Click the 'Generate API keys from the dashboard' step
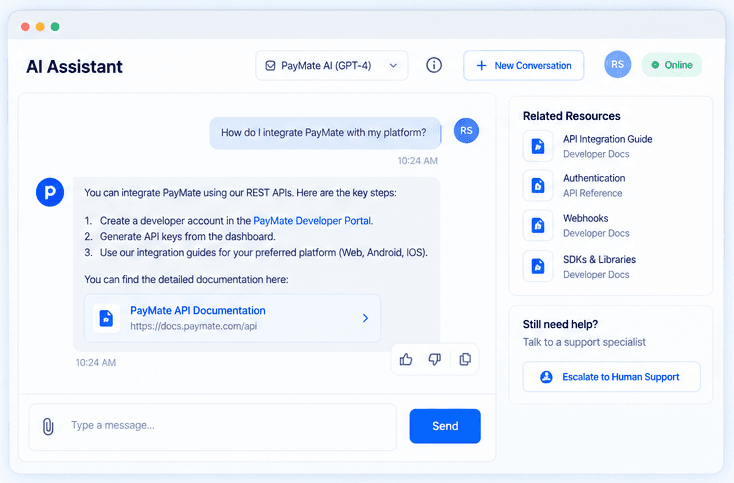 [x=187, y=237]
